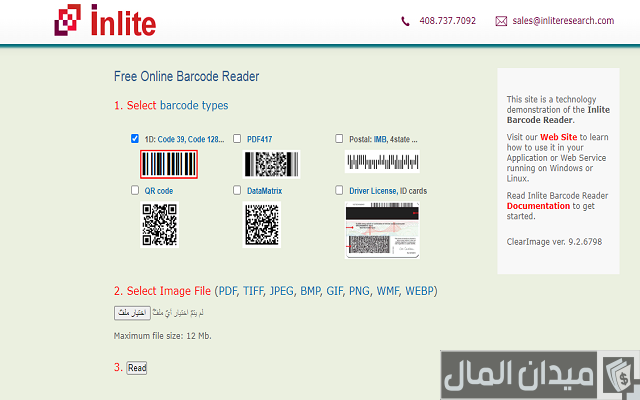The image size is (640, 400).
Task: Click 'Maximum file size: 12 Mb.' text
Action: 162,336
